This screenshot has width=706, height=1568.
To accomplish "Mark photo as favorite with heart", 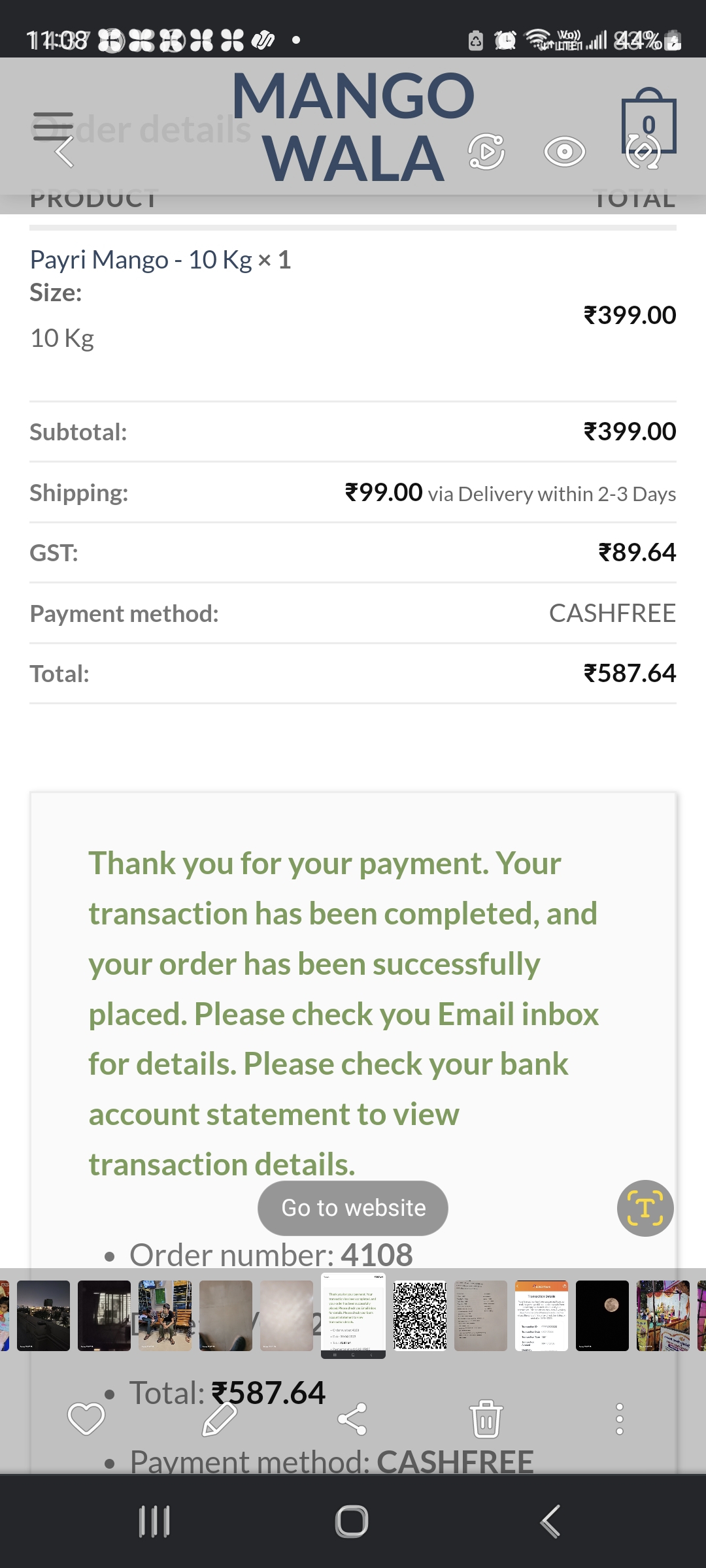I will [86, 1419].
